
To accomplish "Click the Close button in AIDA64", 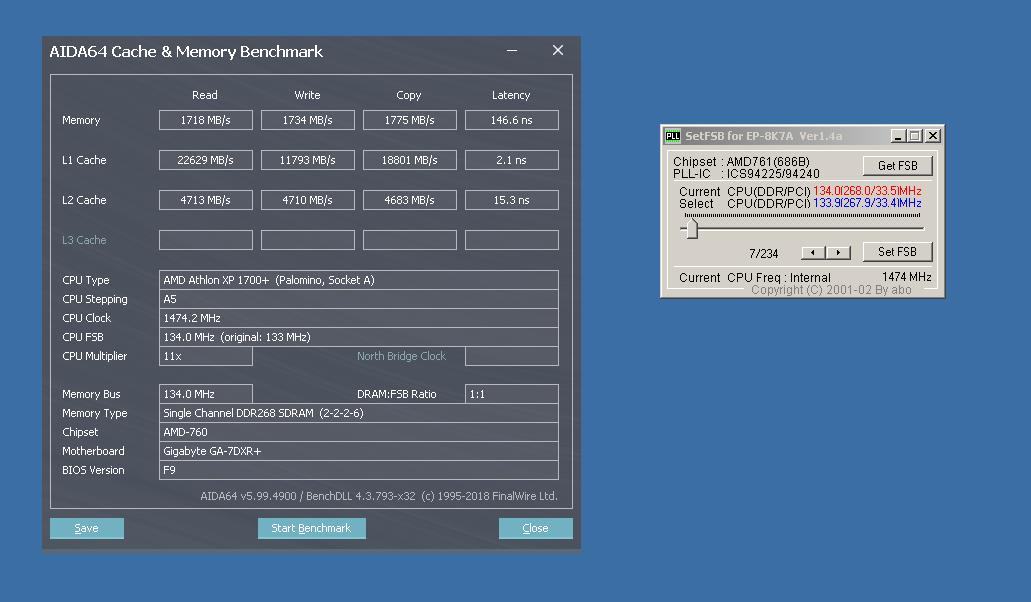I will pos(535,528).
